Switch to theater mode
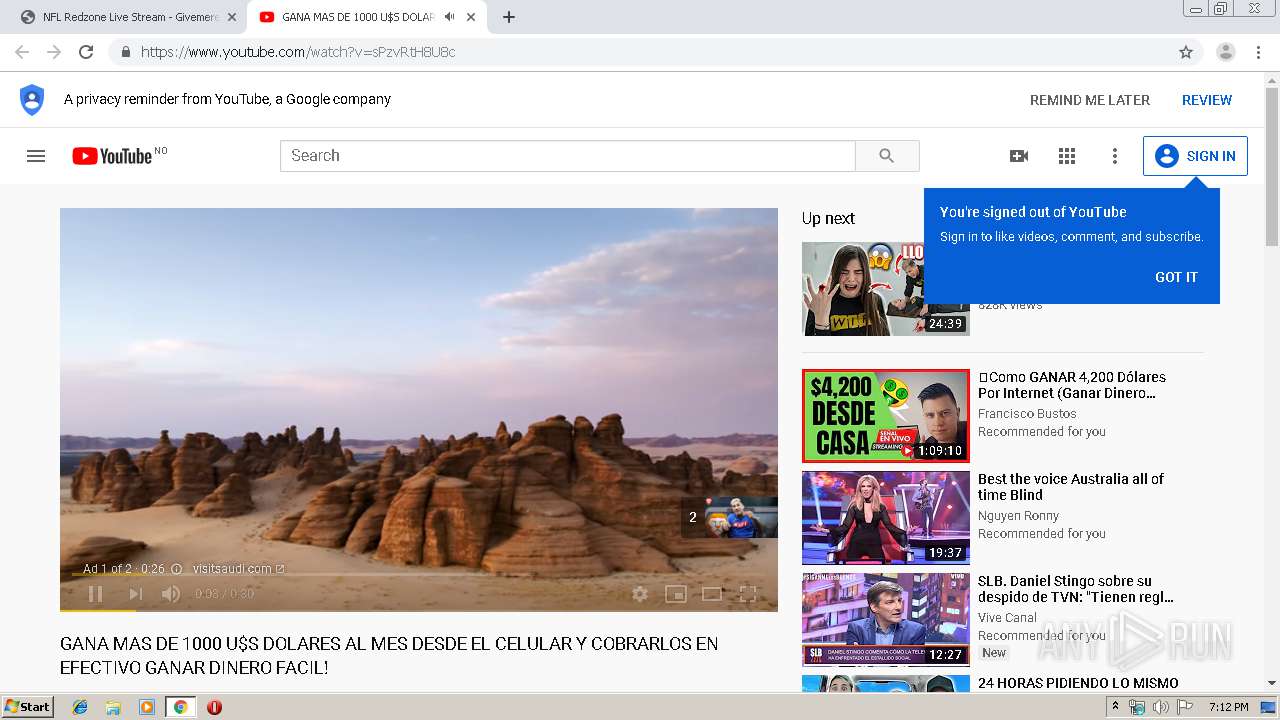The image size is (1280, 720). [712, 594]
